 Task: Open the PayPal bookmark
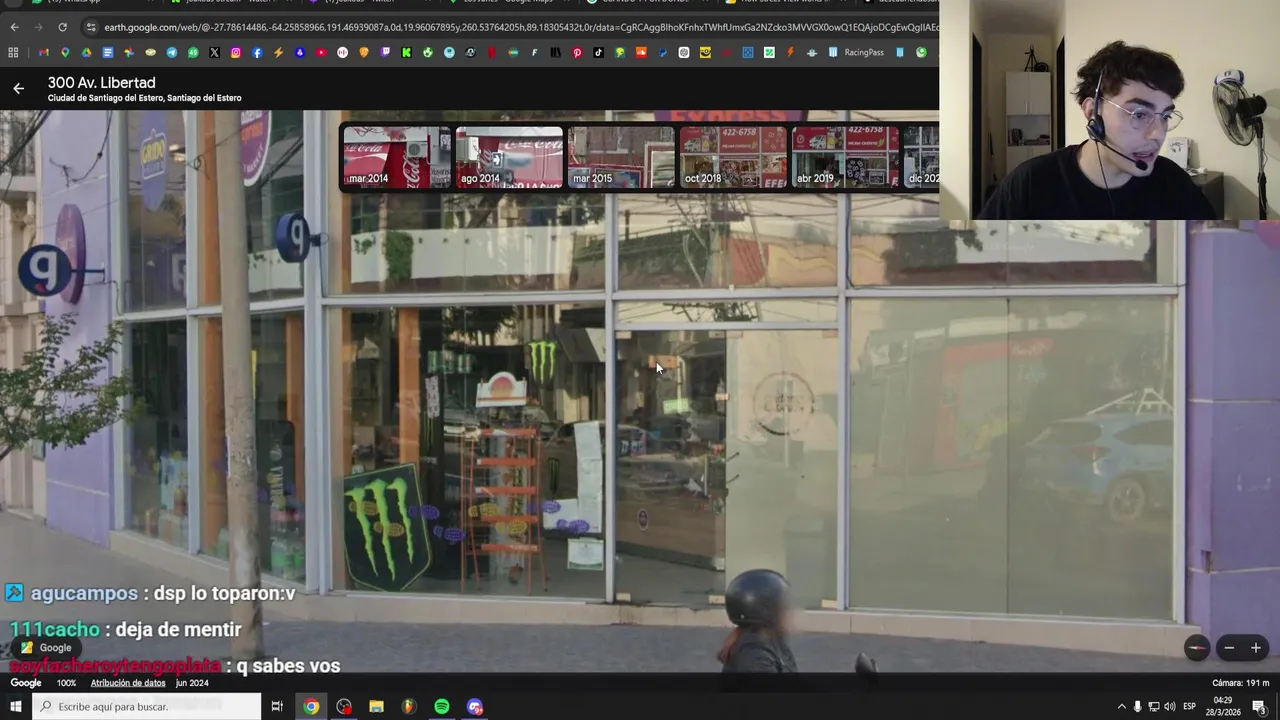click(662, 52)
